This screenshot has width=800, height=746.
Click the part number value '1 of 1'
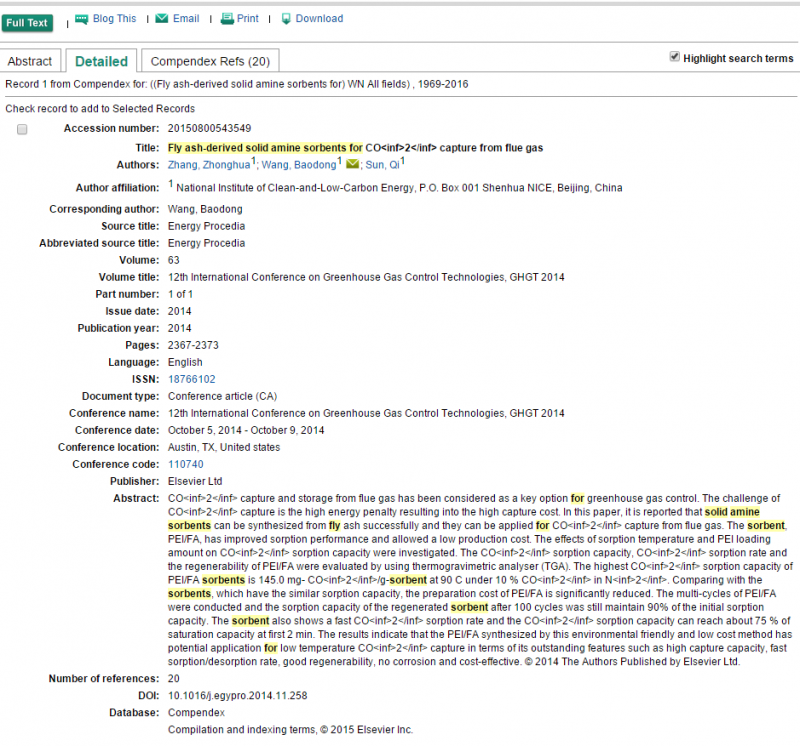click(x=181, y=294)
